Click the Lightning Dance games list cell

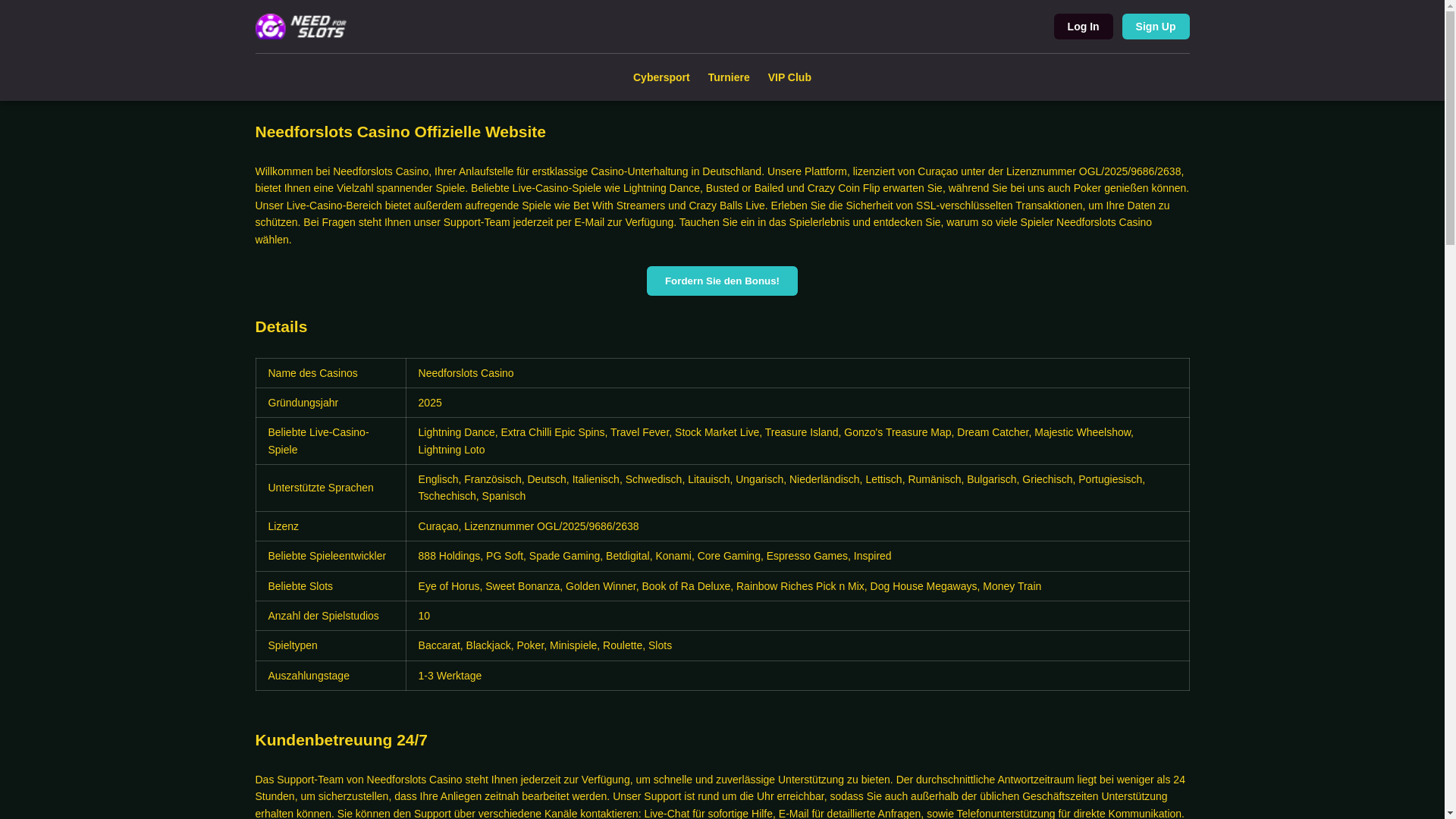(x=797, y=441)
